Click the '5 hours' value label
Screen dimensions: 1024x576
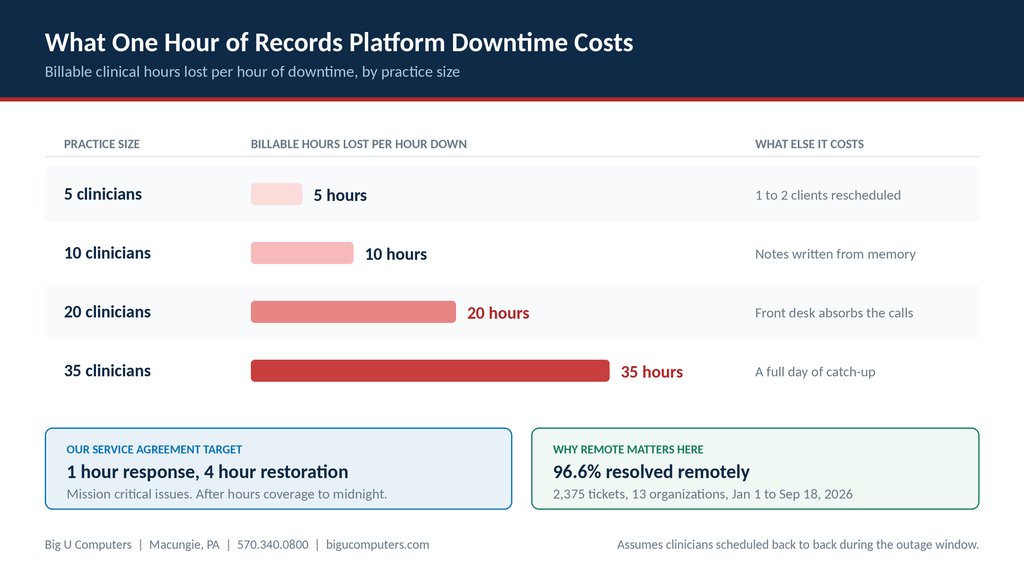340,195
